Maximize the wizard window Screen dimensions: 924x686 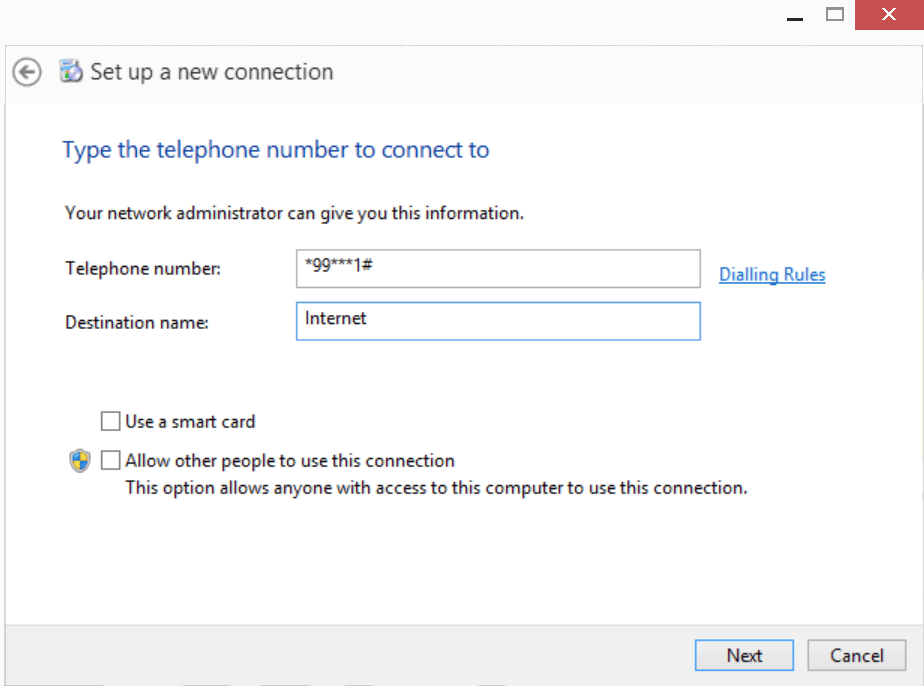point(835,15)
